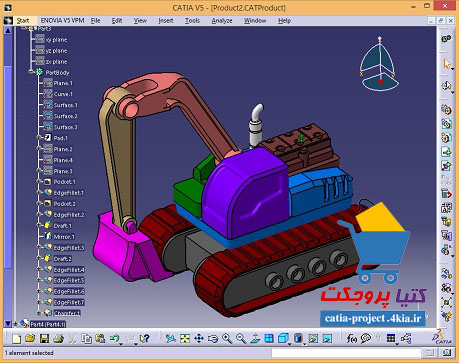Click the compass red base square
Image resolution: width=459 pixels, height=363 pixels.
pos(380,81)
